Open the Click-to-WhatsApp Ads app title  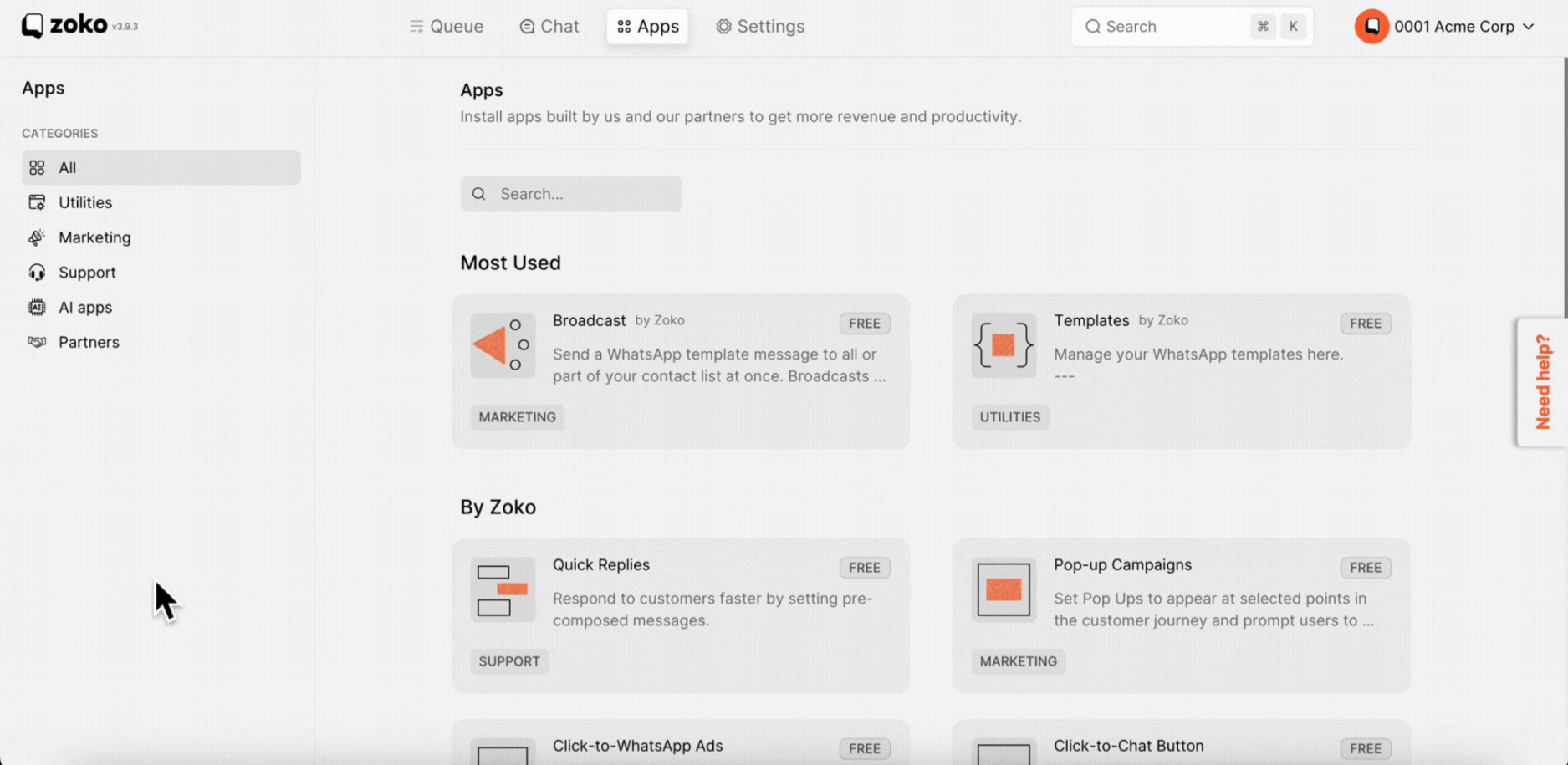click(637, 746)
